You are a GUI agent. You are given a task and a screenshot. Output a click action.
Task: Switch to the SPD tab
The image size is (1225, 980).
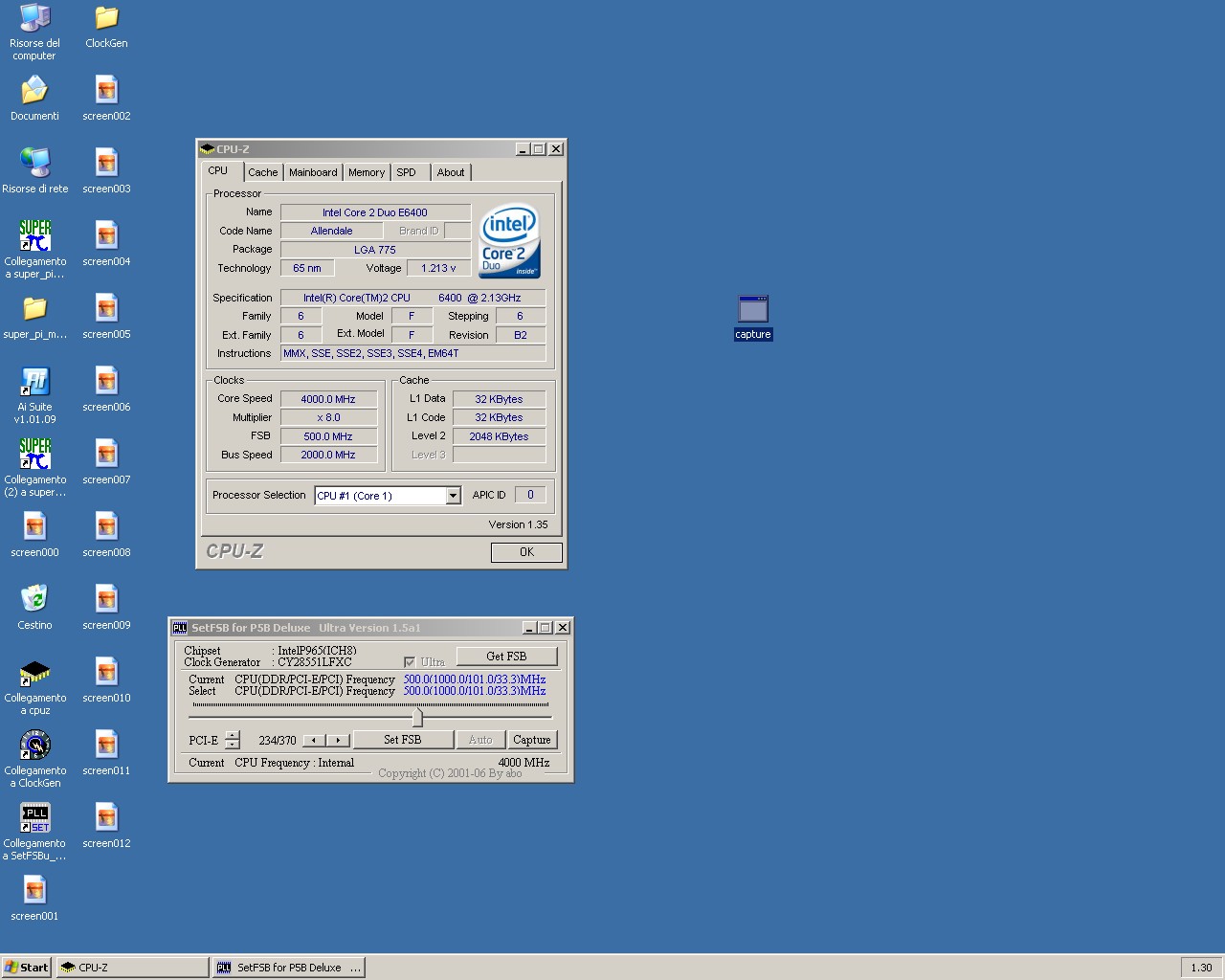[x=407, y=173]
